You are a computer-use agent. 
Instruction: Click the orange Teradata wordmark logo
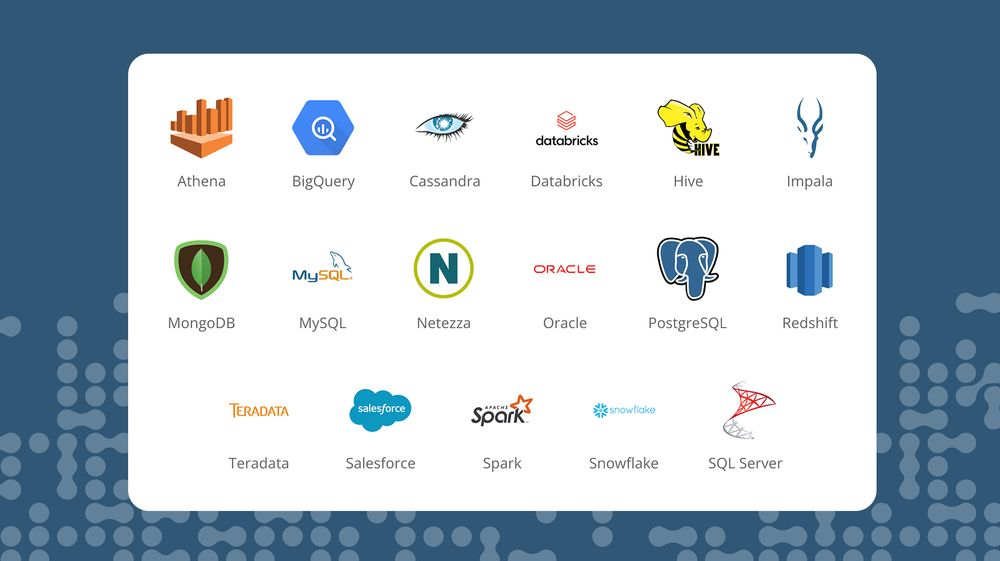click(x=259, y=410)
